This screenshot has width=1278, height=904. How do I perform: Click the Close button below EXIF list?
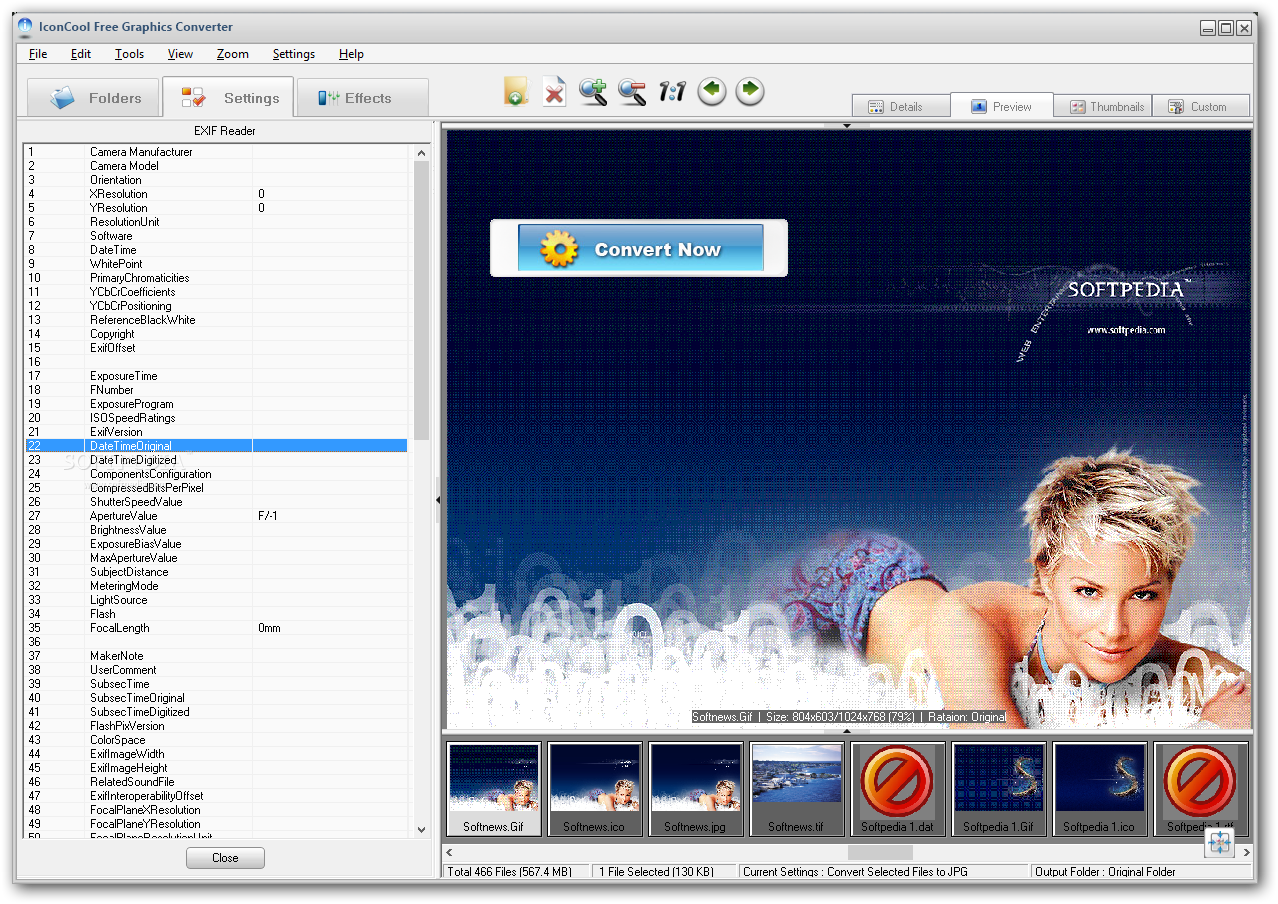[225, 857]
